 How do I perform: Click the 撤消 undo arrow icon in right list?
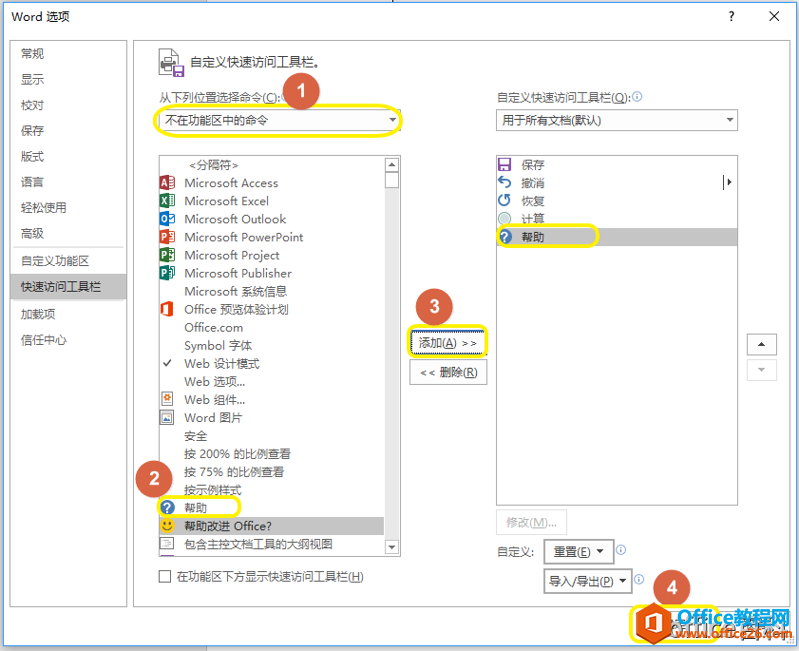[504, 182]
